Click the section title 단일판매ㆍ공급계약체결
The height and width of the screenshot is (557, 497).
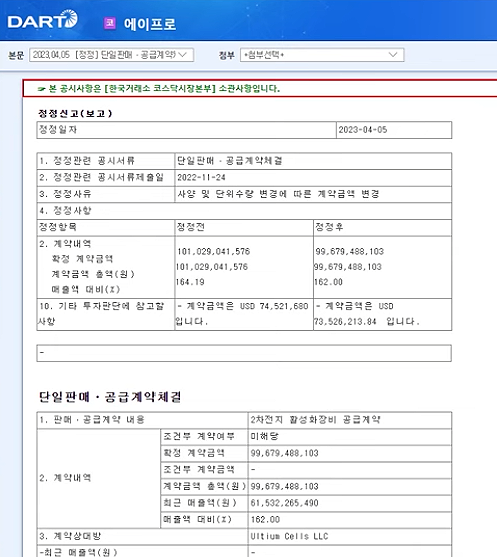click(110, 396)
